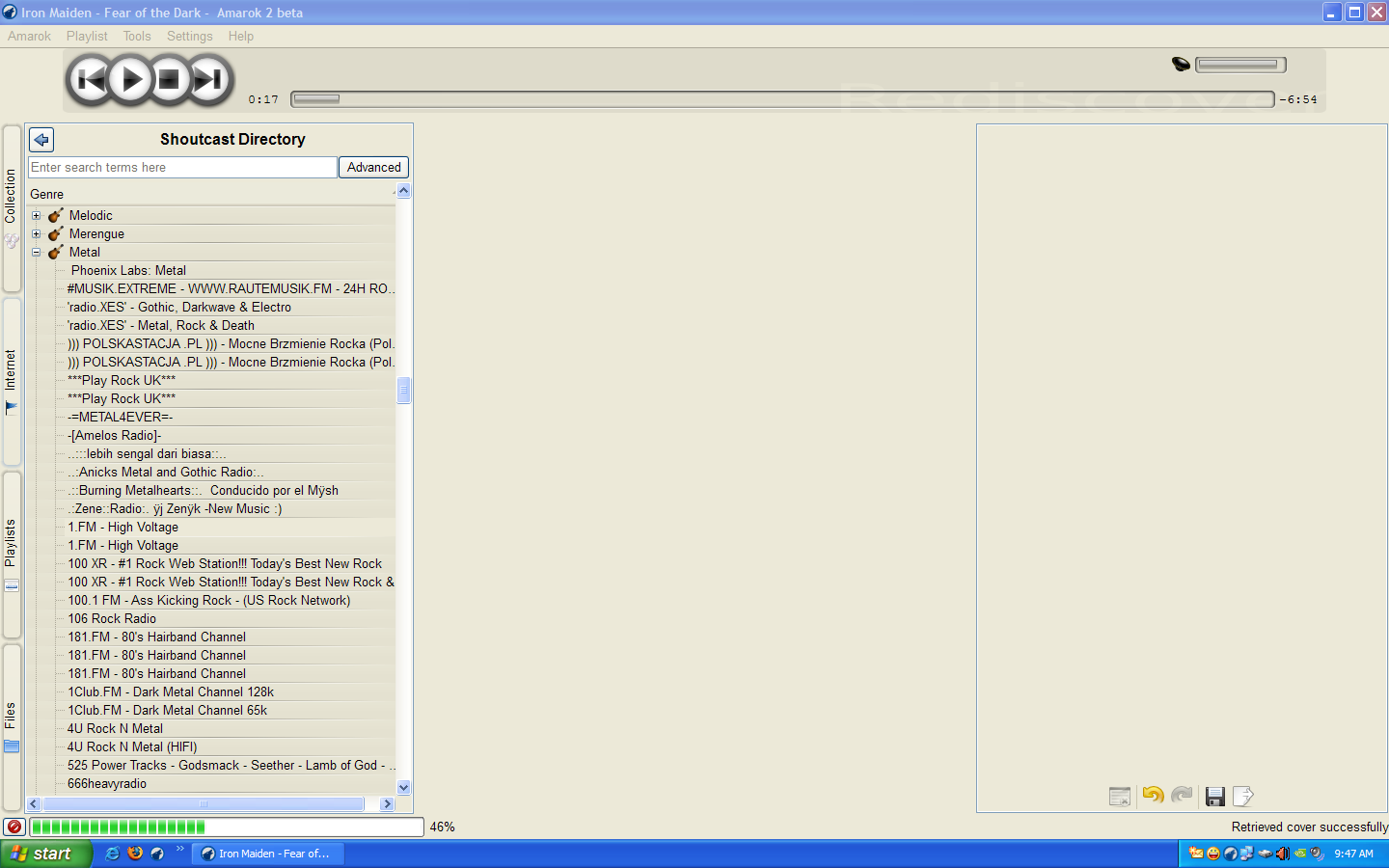Select the 666heavyradio station

pyautogui.click(x=107, y=783)
